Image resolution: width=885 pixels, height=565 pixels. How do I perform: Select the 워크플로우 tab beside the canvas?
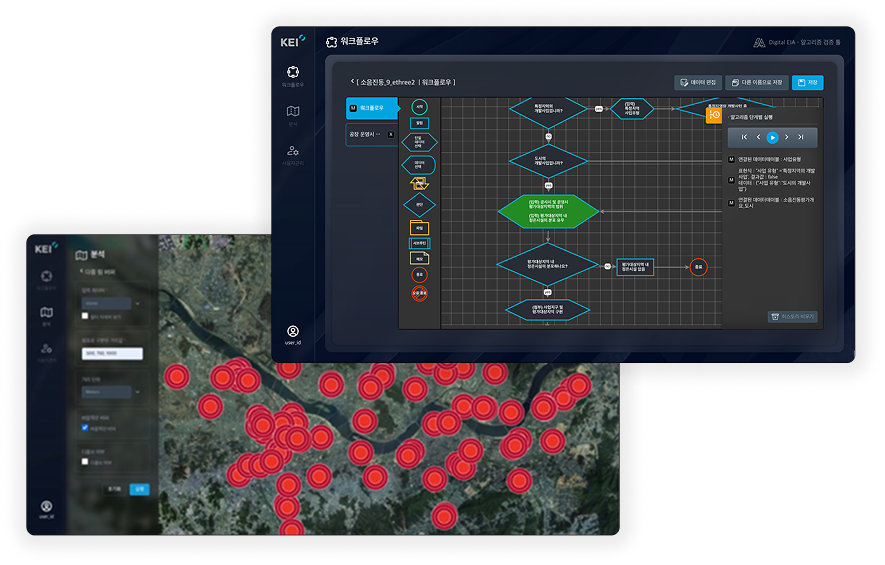370,107
